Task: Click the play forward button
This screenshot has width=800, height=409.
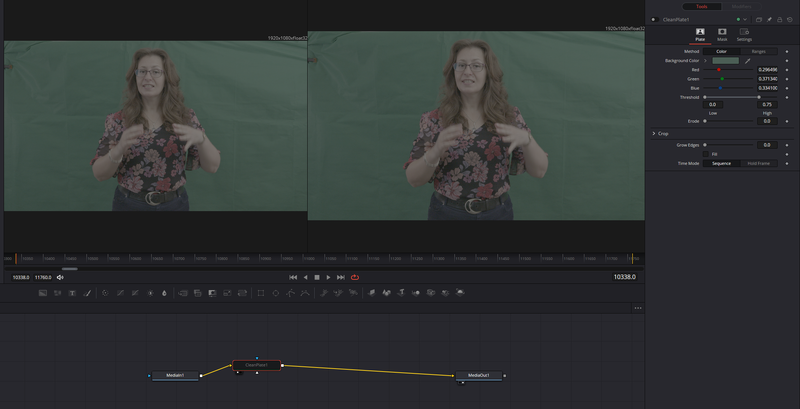Action: click(x=329, y=277)
